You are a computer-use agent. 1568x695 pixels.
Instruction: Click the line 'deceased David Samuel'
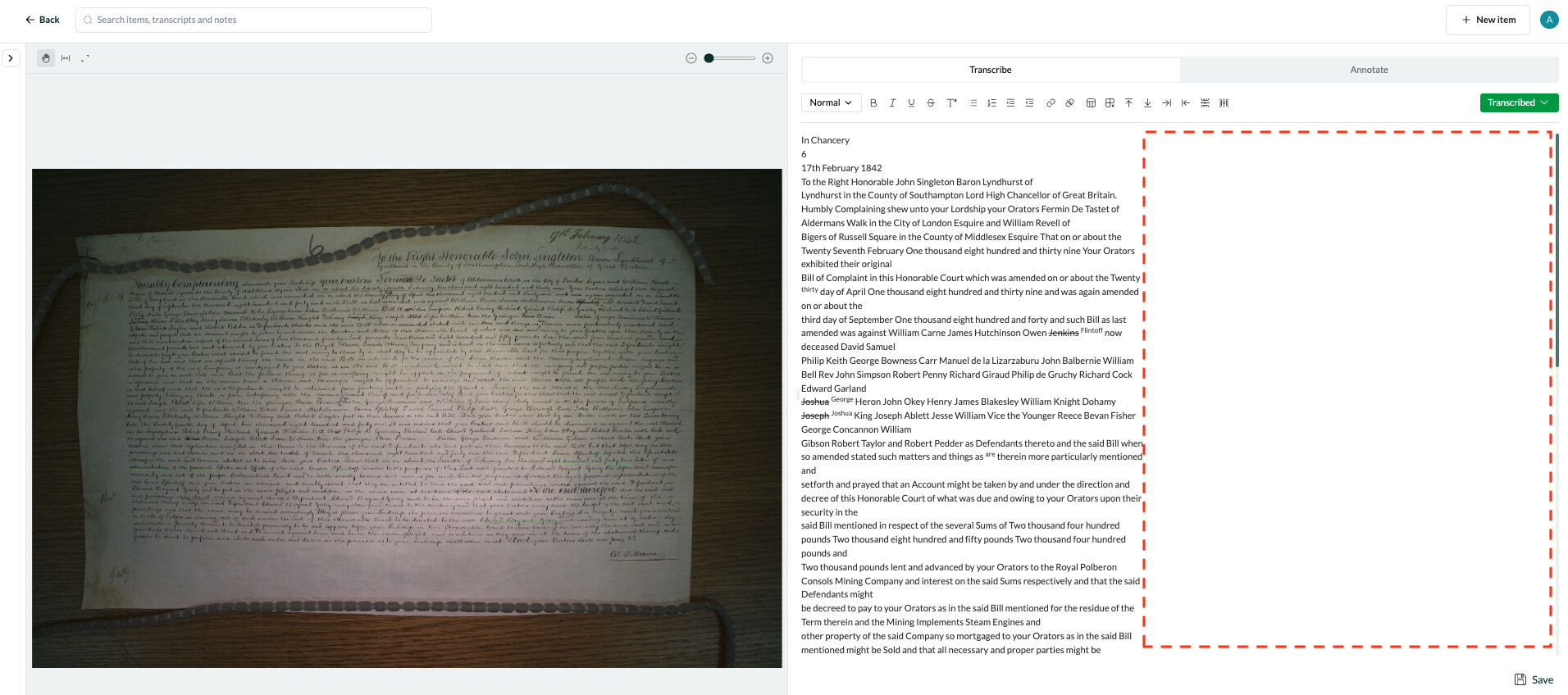click(x=848, y=347)
